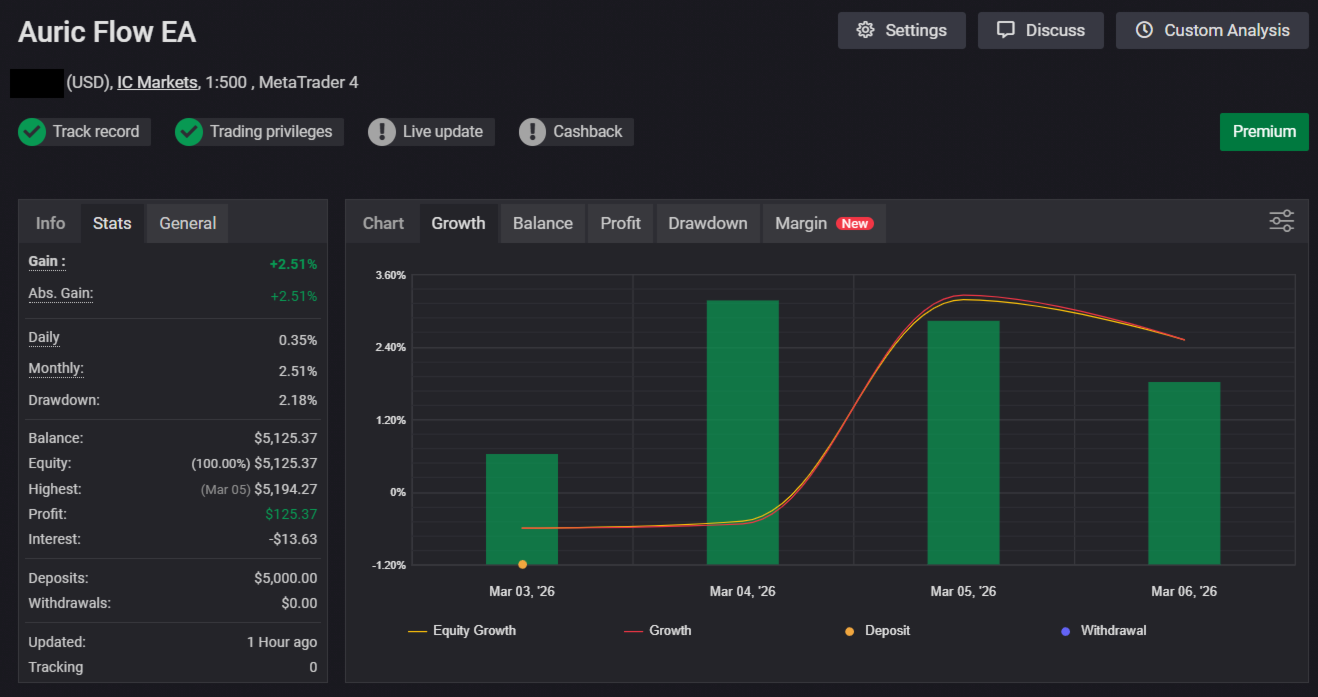Click the orange deposit marker on chart
1318x697 pixels.
522,564
